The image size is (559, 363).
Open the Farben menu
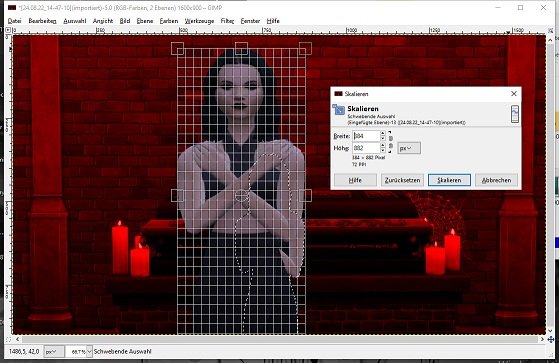[x=169, y=21]
